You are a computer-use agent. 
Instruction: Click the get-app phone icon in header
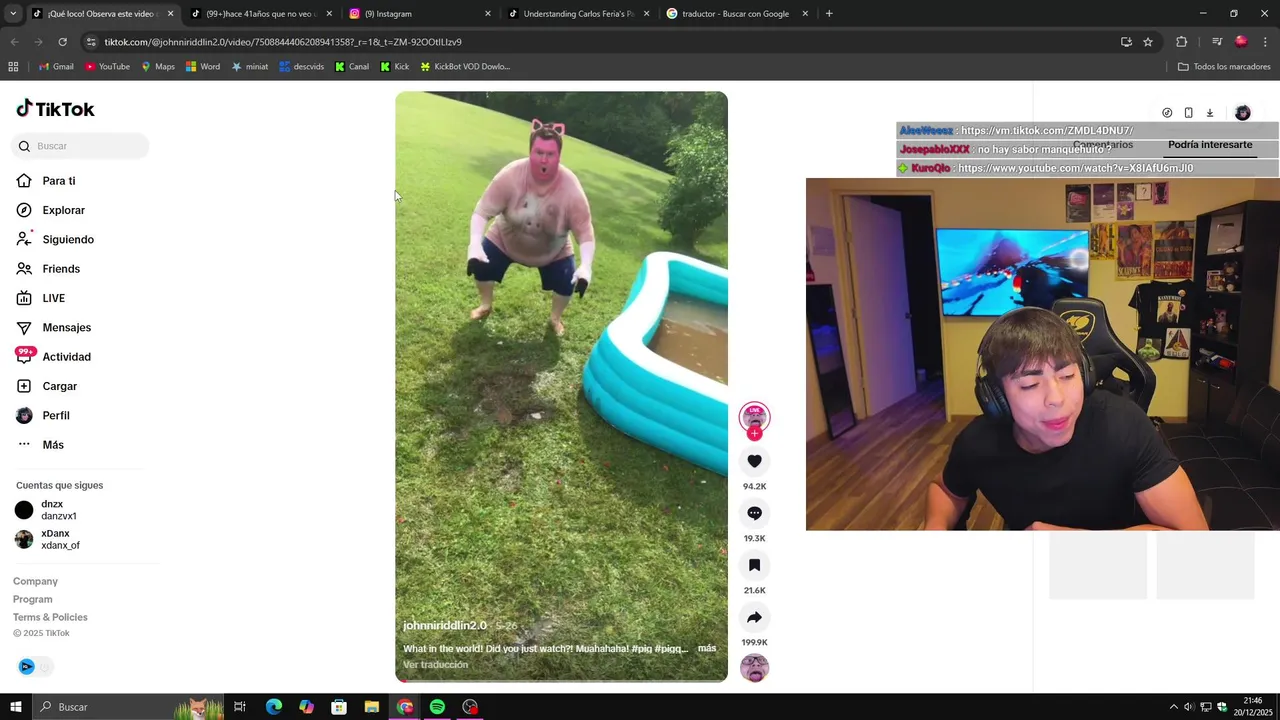1188,113
